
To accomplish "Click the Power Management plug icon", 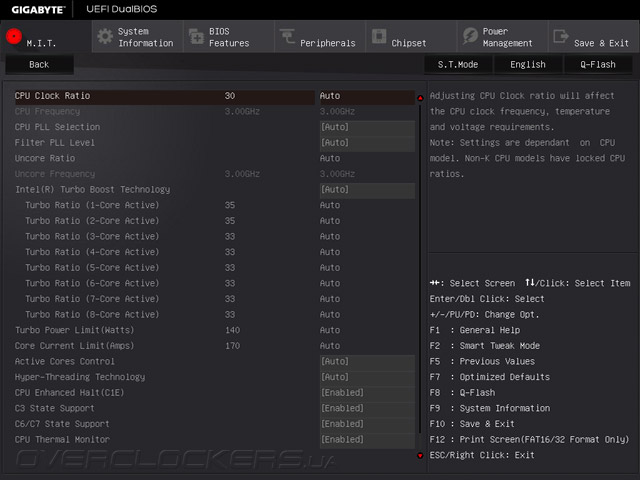I will pos(470,36).
